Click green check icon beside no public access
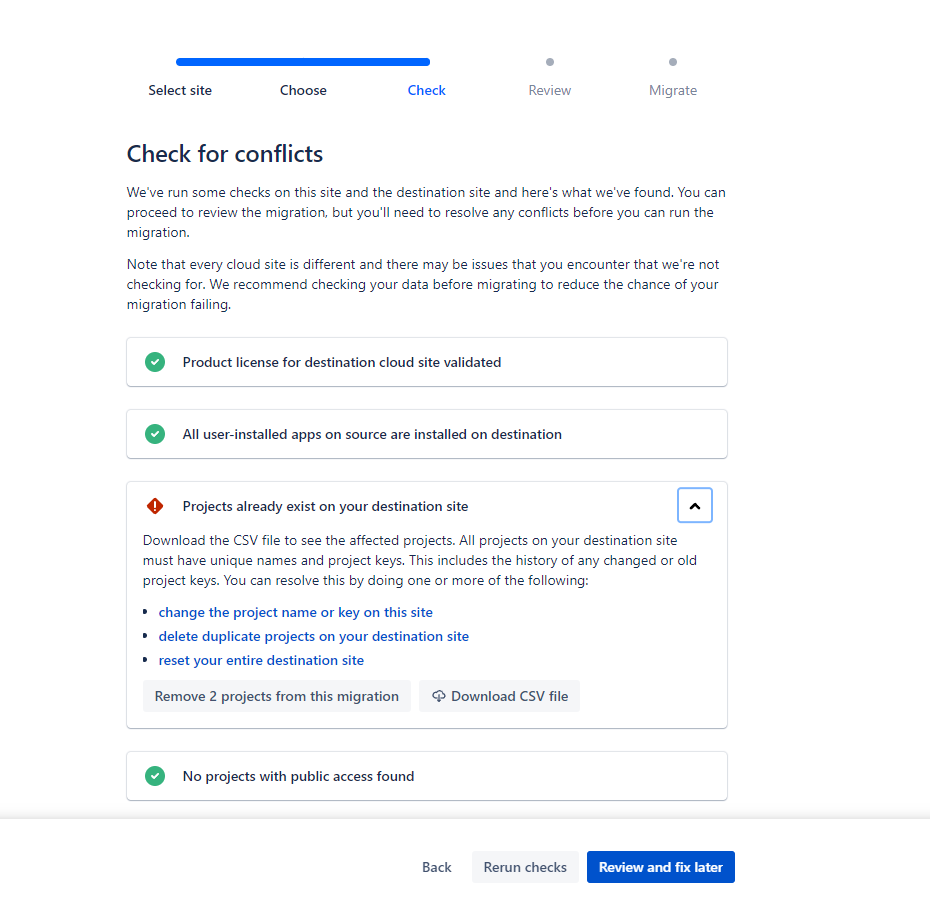This screenshot has height=912, width=930. pyautogui.click(x=155, y=776)
